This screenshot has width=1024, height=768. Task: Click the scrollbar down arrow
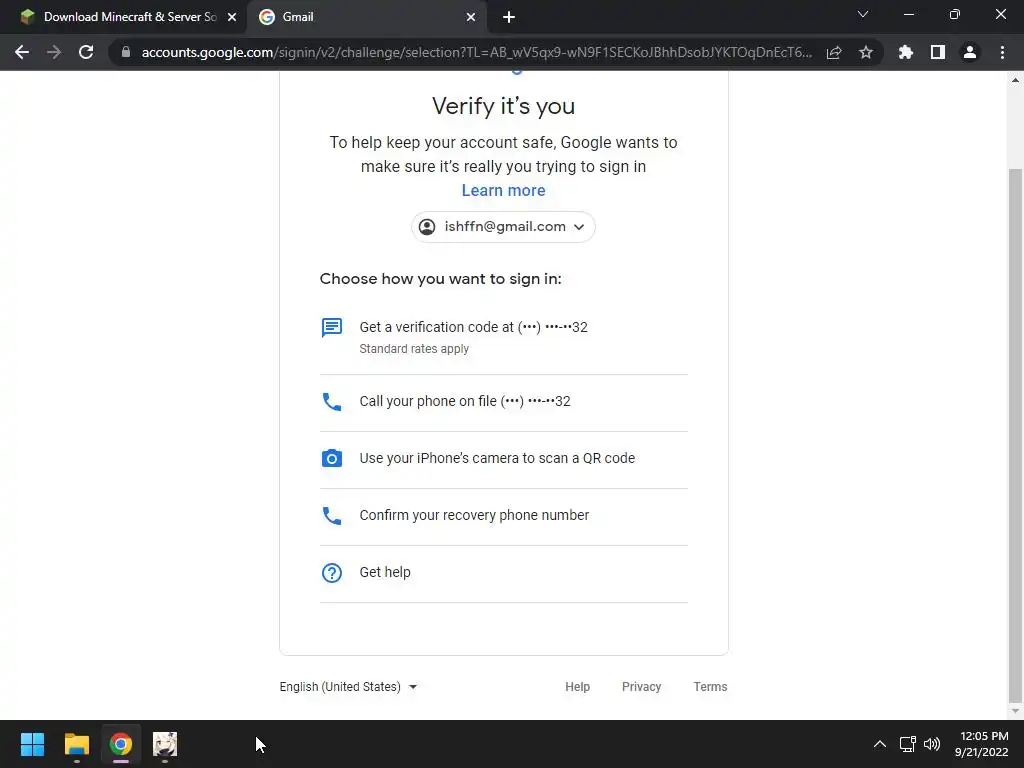(x=1016, y=711)
